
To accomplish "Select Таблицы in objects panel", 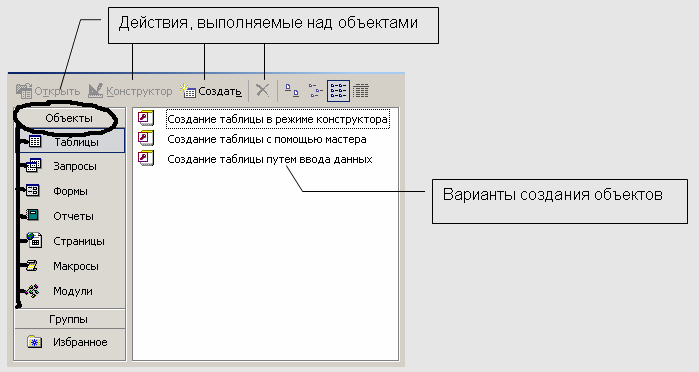I will tap(70, 142).
